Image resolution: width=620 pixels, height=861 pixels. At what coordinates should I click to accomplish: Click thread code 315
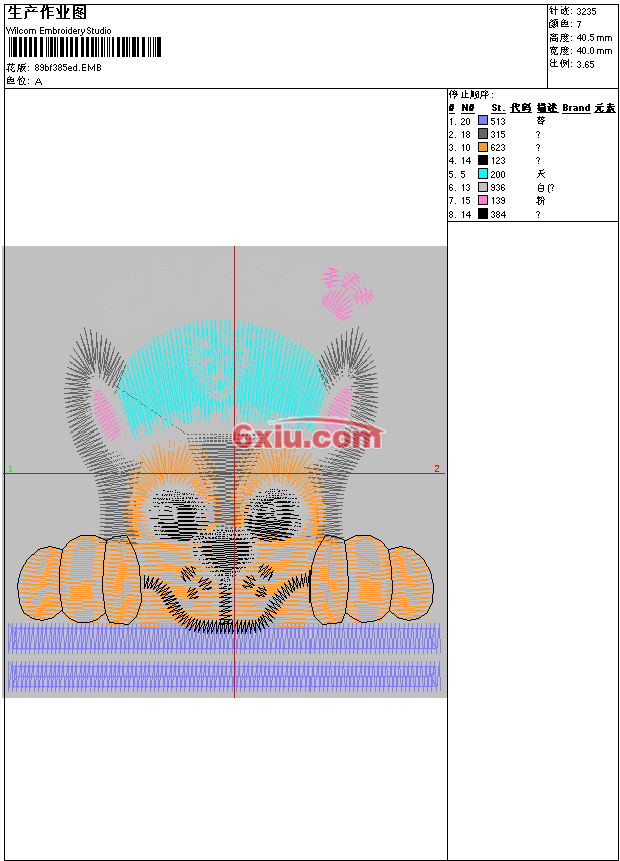click(x=498, y=135)
